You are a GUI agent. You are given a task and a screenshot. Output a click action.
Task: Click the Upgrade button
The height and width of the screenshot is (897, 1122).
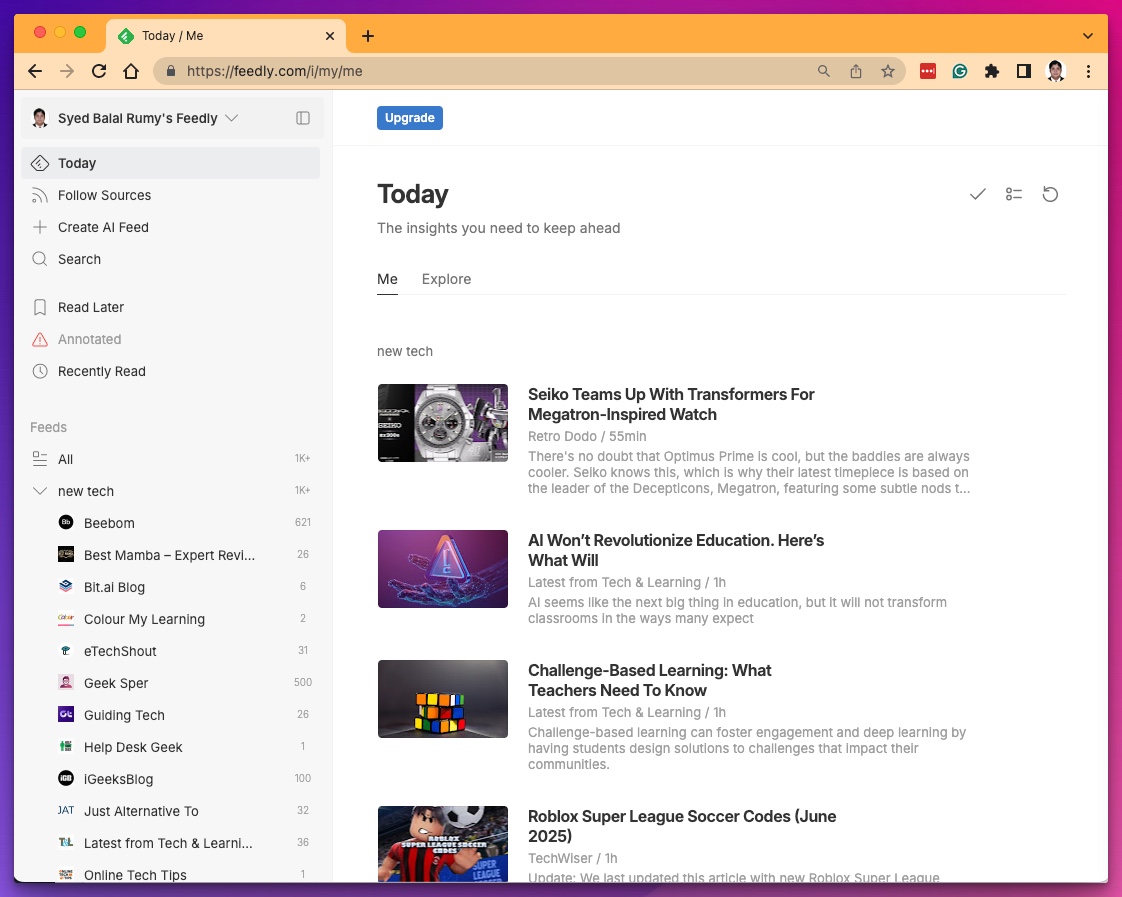pyautogui.click(x=409, y=118)
